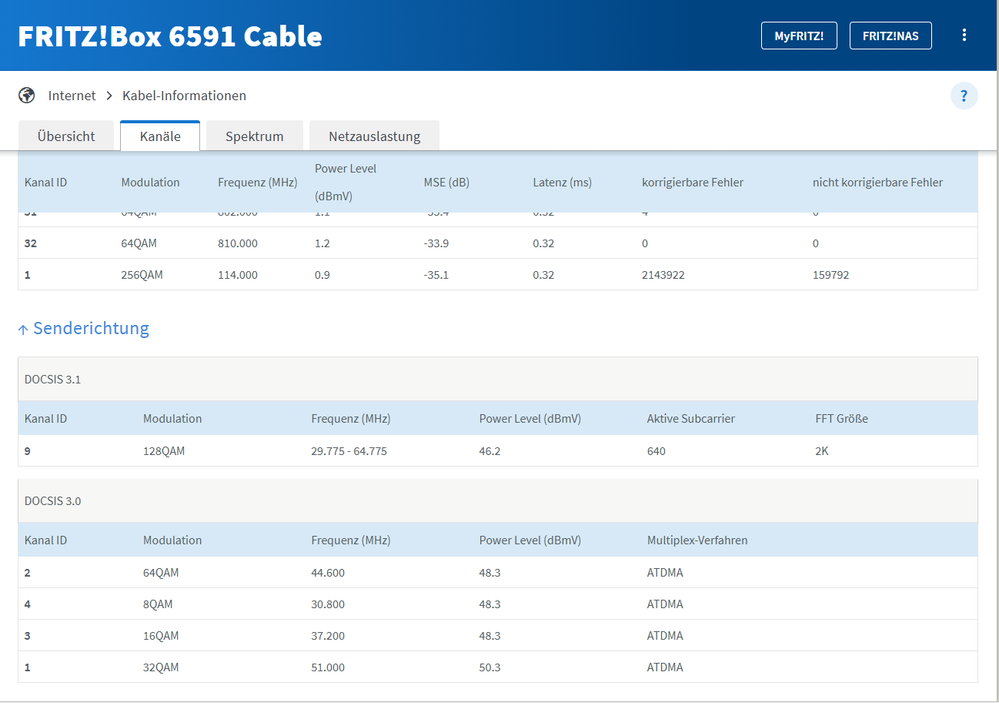Click the 32QAM modulation cell
The width and height of the screenshot is (999, 703).
pos(161,667)
